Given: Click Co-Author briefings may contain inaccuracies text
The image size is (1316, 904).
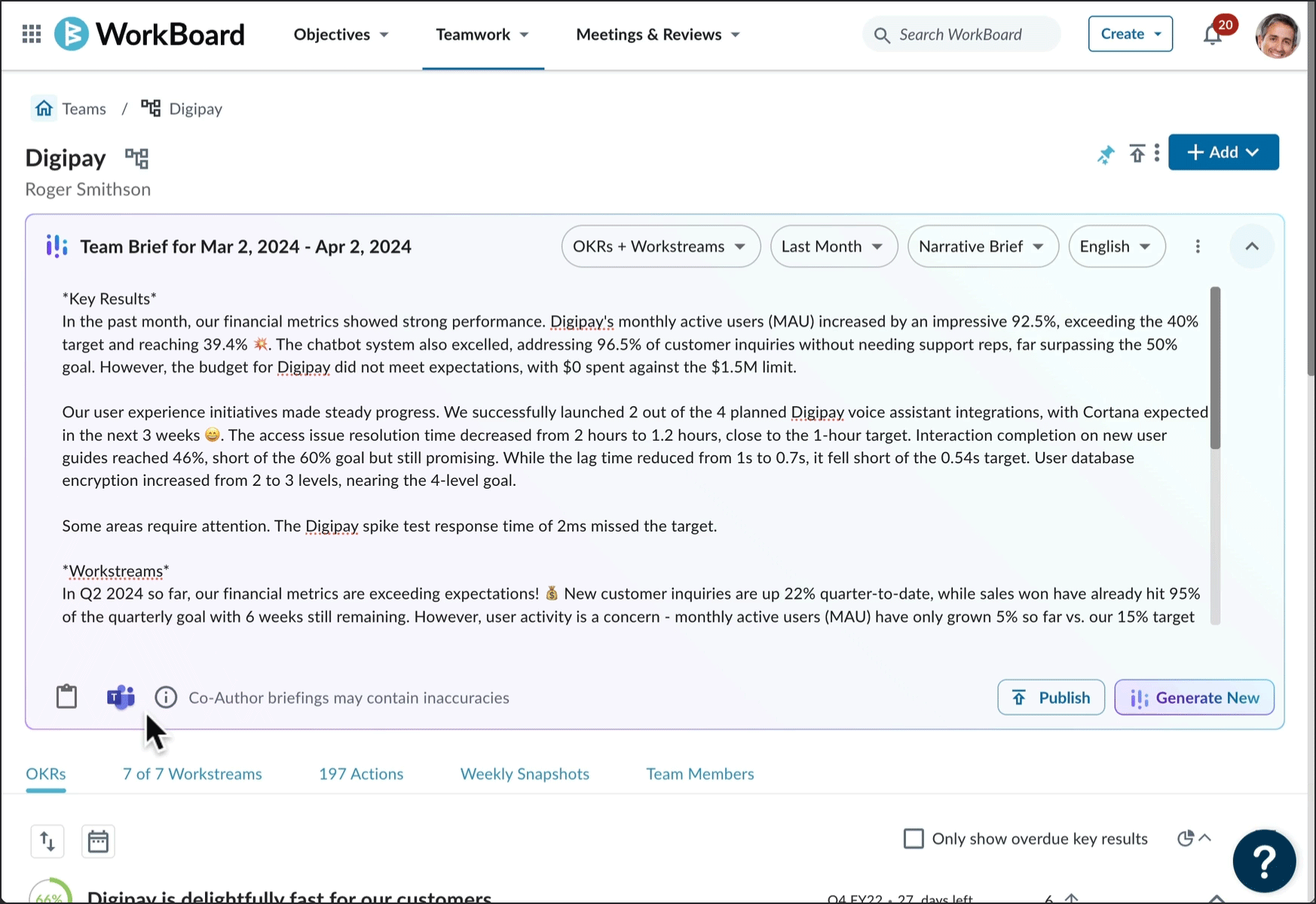Looking at the screenshot, I should click(x=349, y=698).
